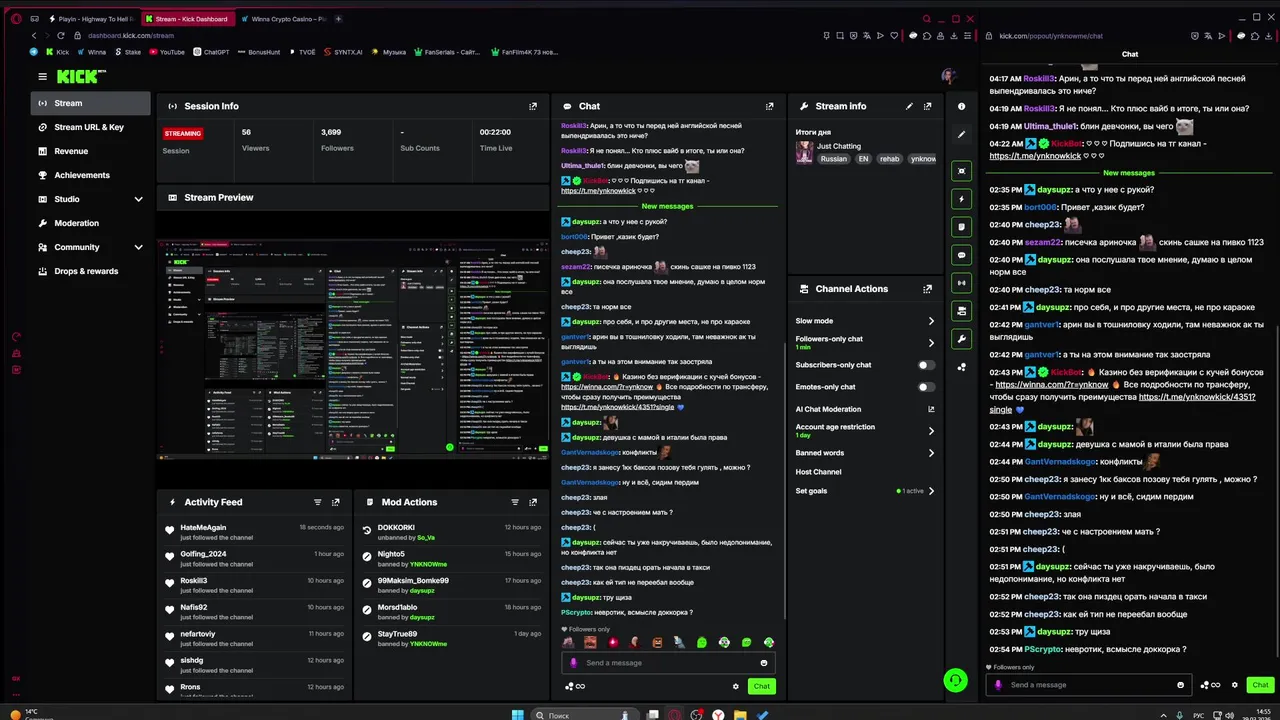Toggle the wrench widget icon
1280x720 pixels.
[x=962, y=339]
